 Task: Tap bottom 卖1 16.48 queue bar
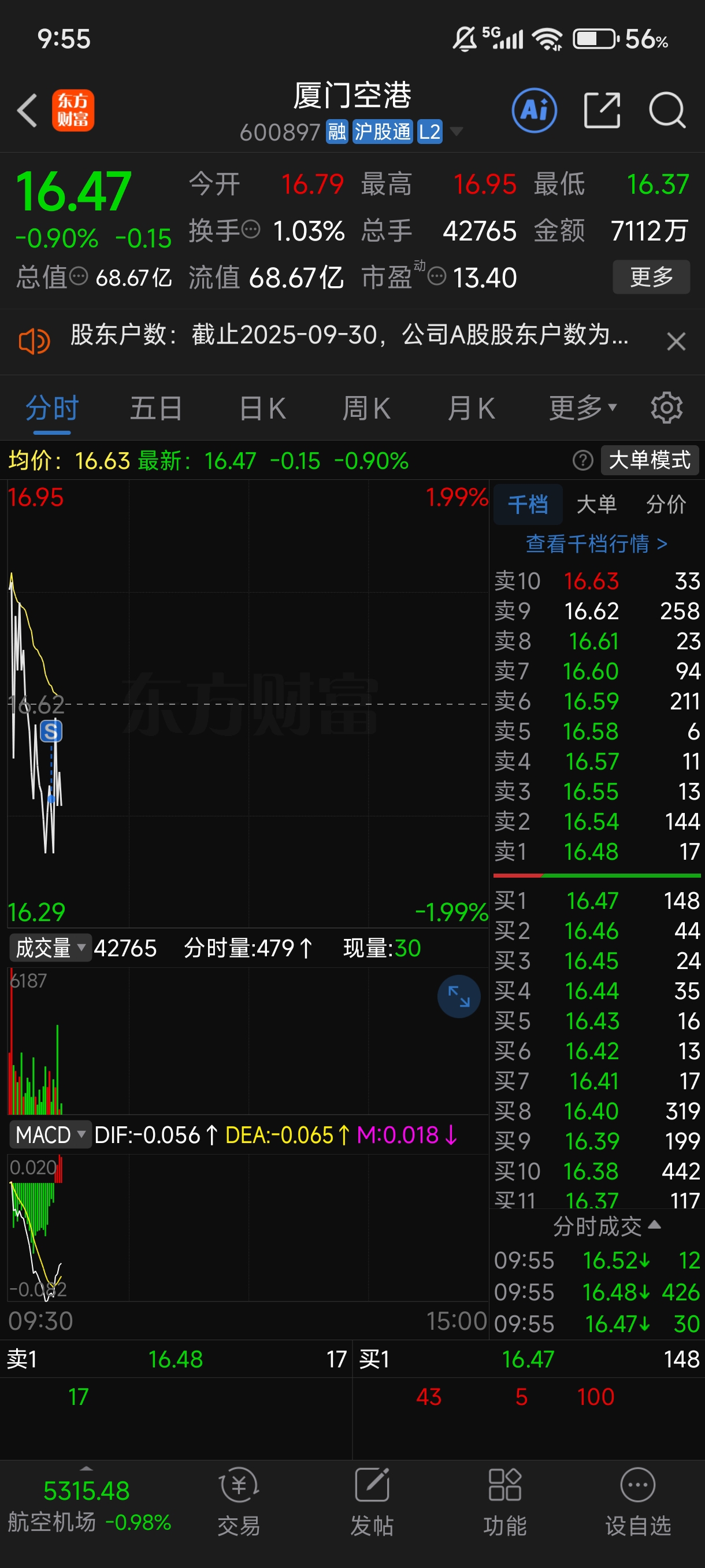[176, 1359]
